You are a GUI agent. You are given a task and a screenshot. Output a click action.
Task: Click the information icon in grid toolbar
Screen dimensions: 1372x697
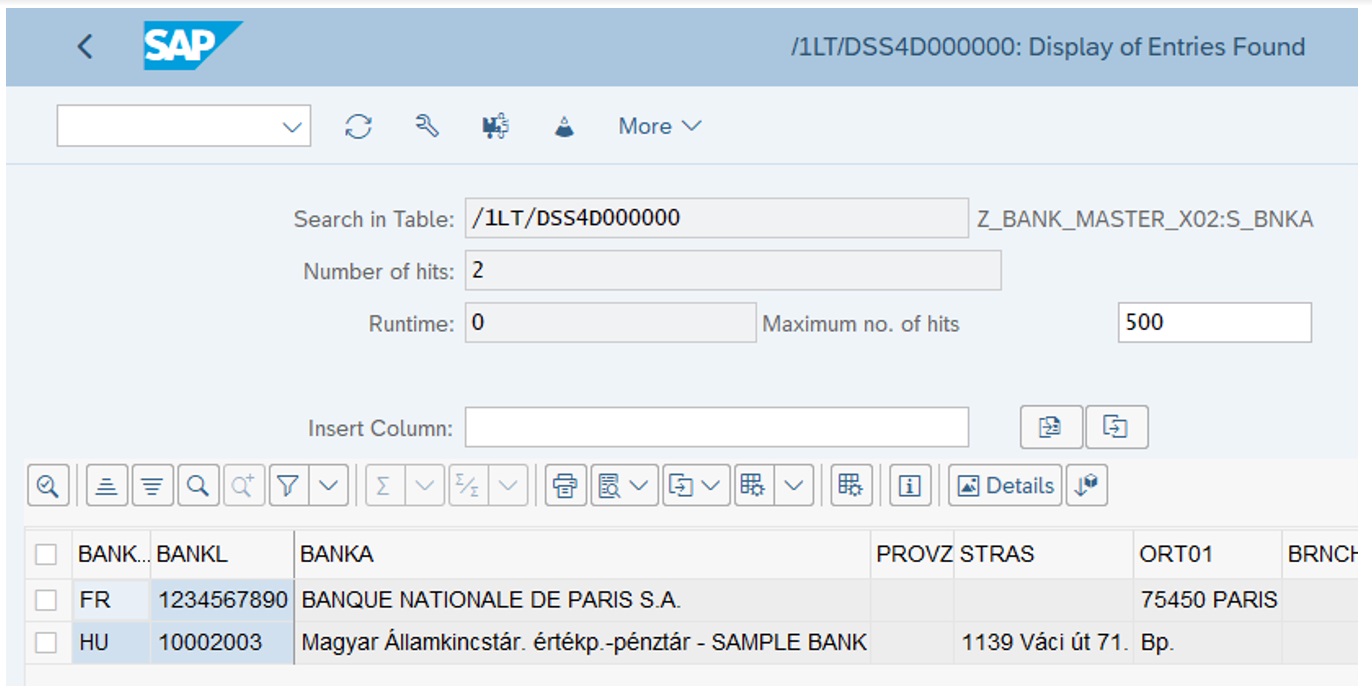tap(909, 486)
